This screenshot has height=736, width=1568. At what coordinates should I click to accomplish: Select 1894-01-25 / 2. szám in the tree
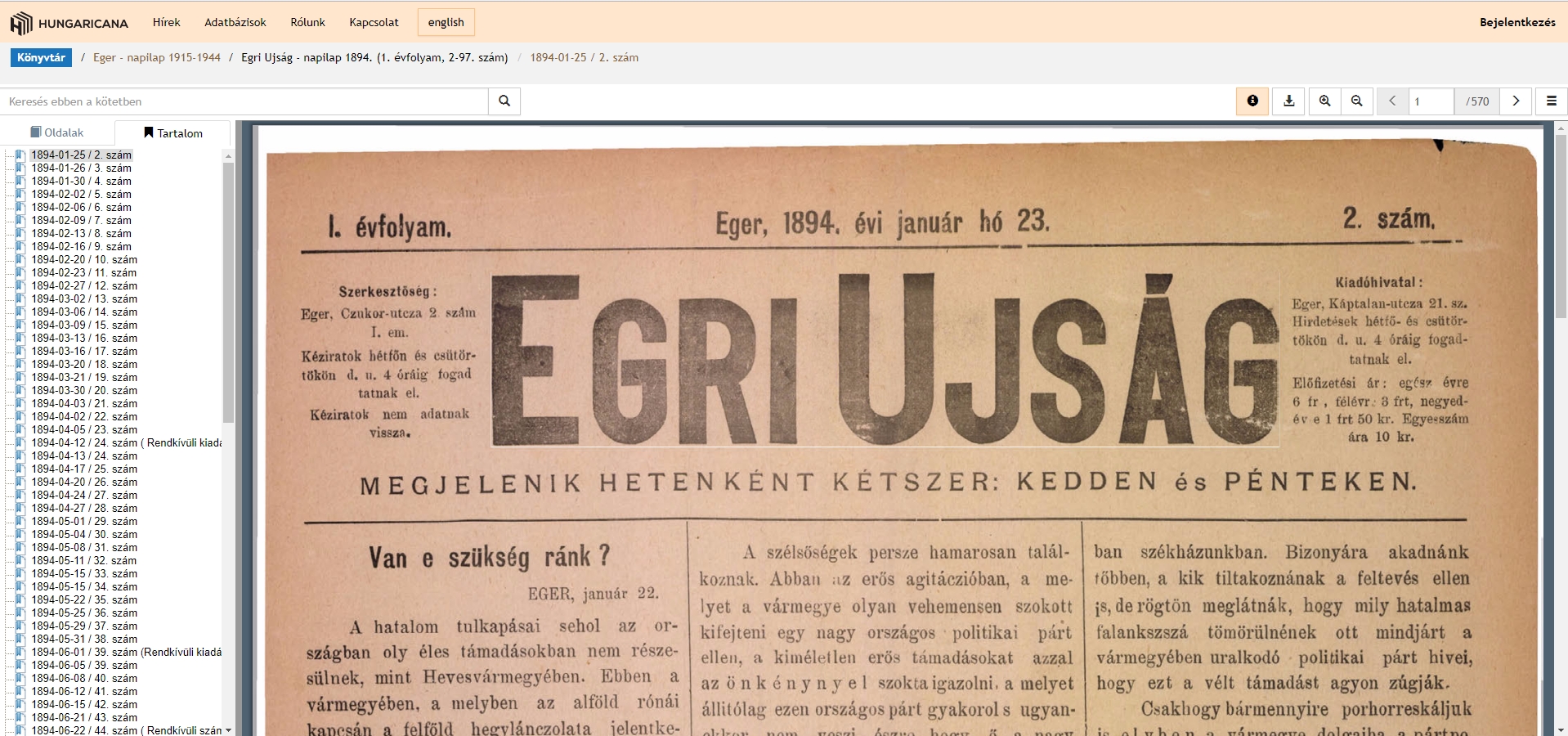coord(82,155)
